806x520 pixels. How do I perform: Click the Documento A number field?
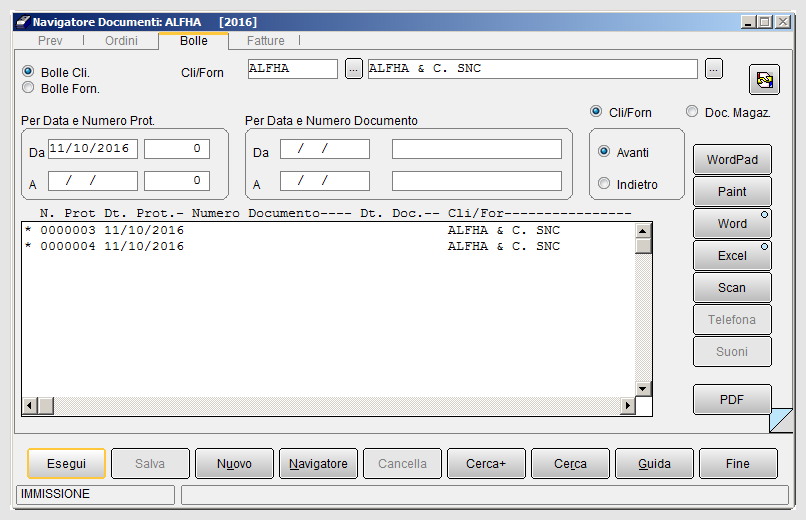point(477,181)
